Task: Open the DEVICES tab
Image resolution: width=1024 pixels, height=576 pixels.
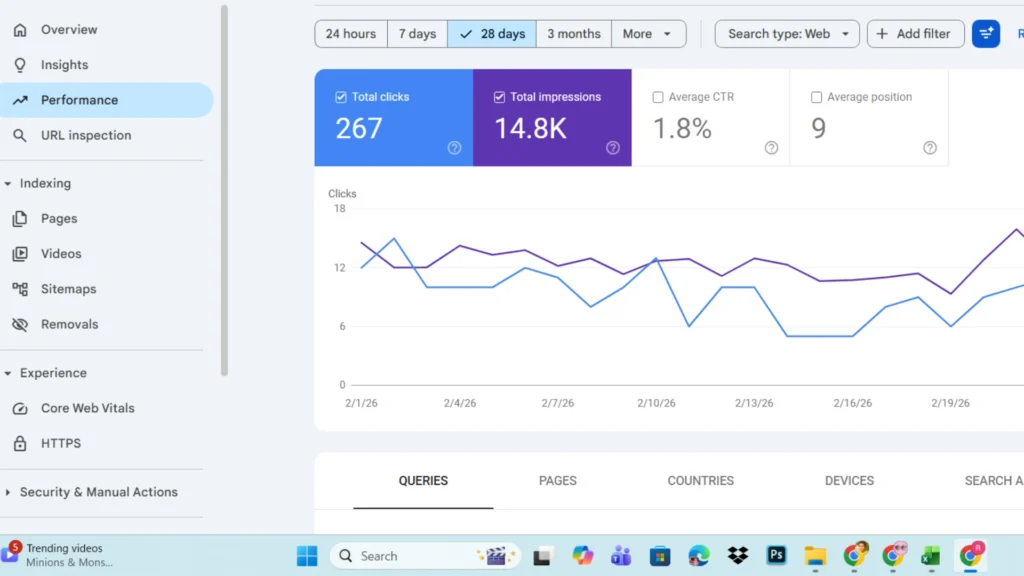Action: coord(849,481)
